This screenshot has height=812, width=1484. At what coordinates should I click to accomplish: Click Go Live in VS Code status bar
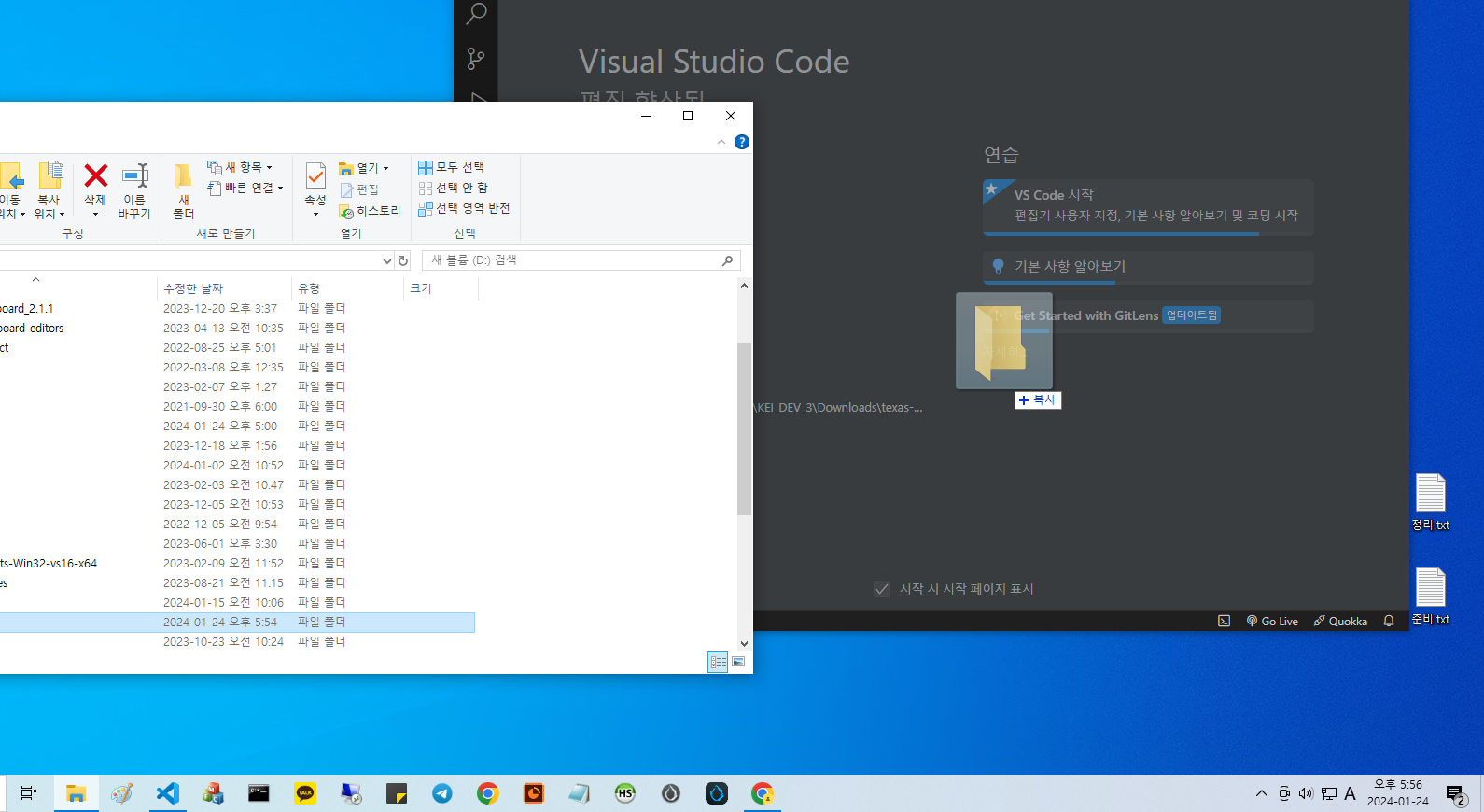(1272, 621)
